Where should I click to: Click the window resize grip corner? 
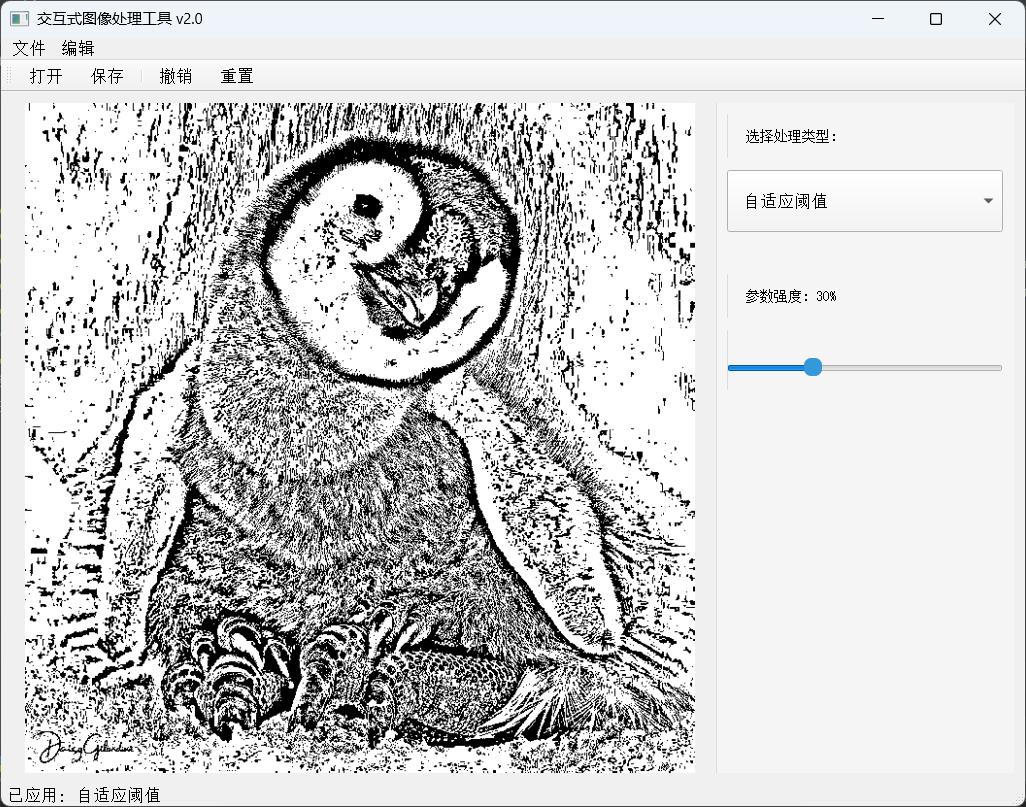1019,800
